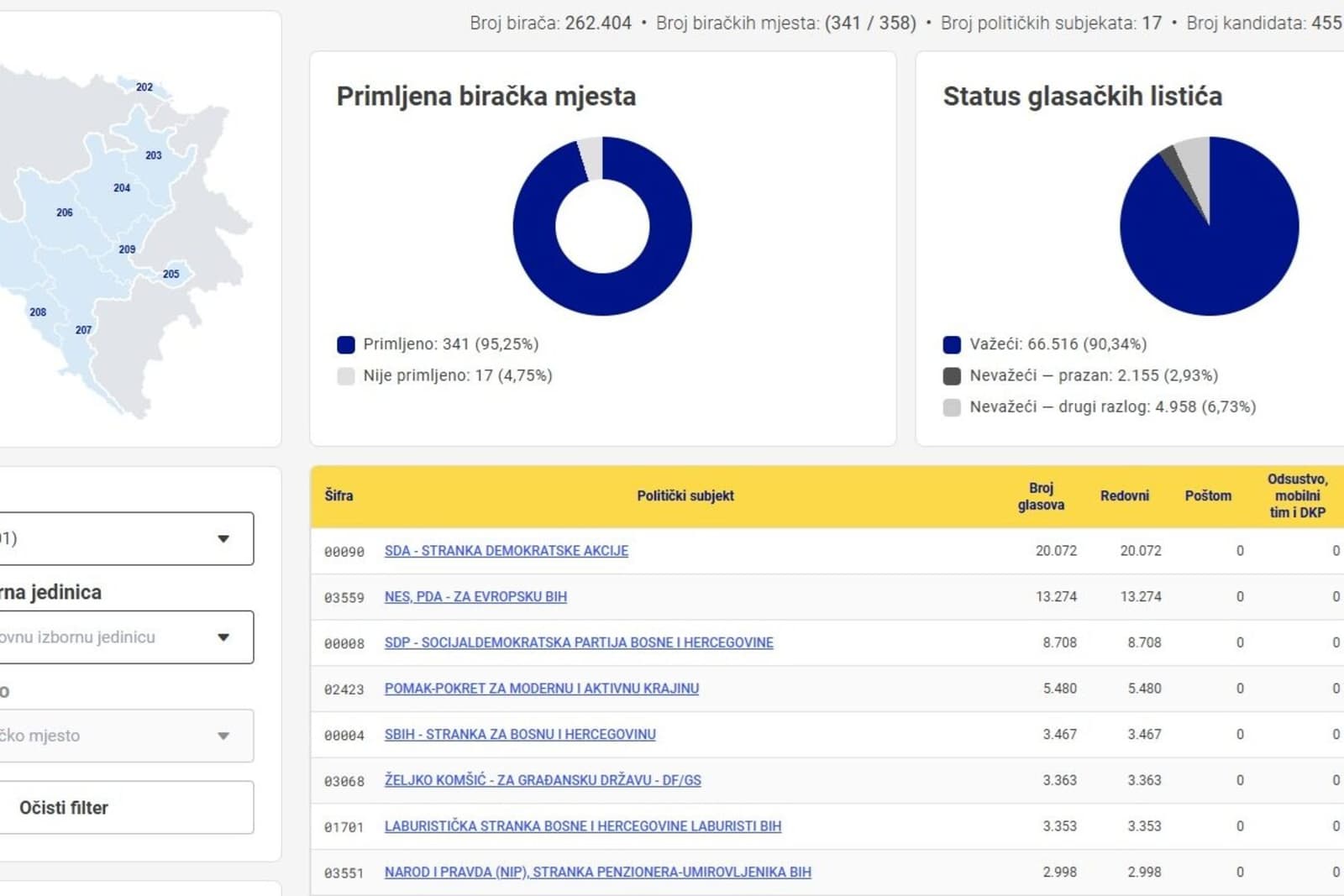
Task: Click party code 00090 in the table
Action: 344,552
